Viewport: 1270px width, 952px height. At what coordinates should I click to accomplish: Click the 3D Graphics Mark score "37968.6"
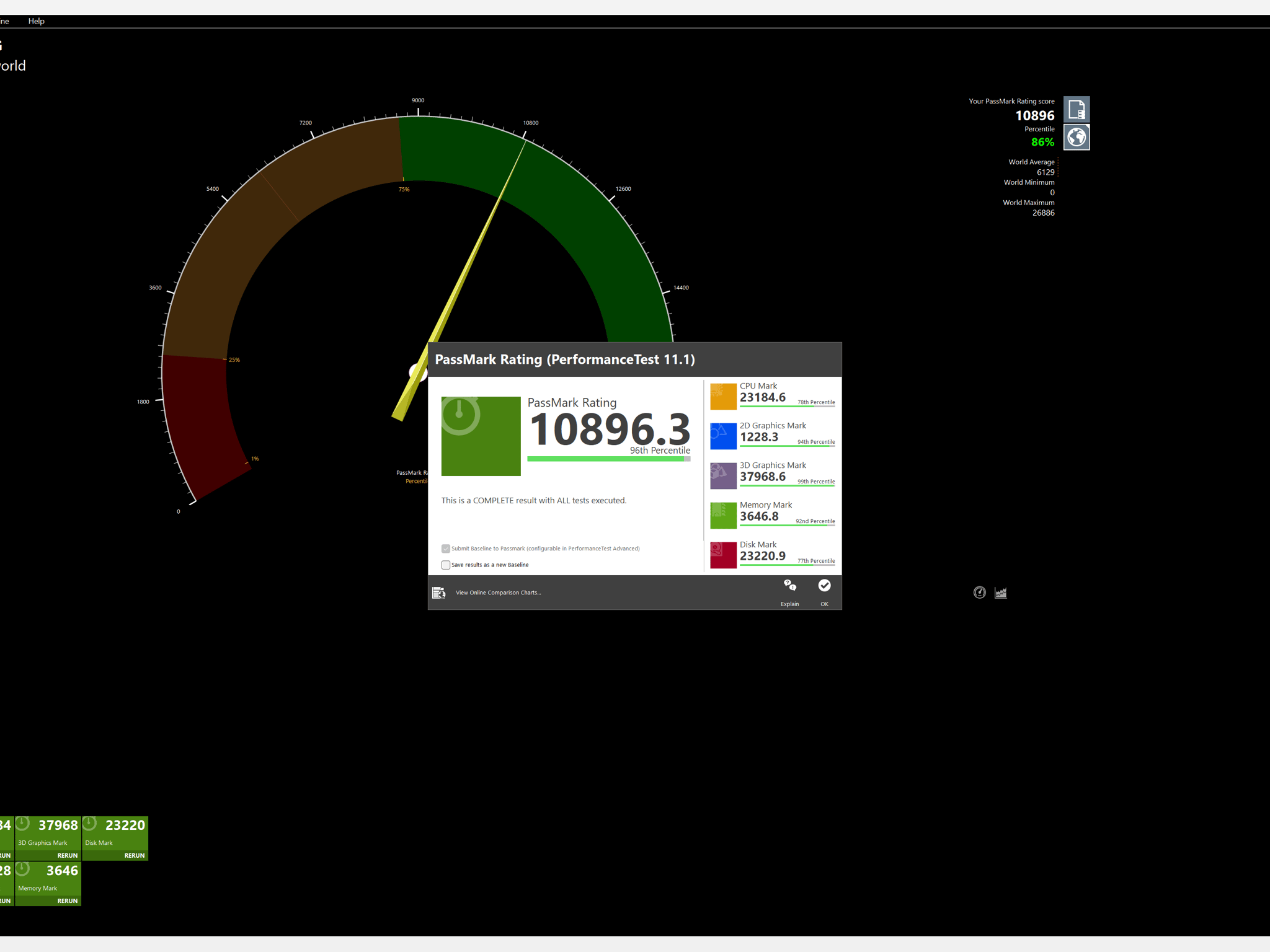pyautogui.click(x=763, y=477)
